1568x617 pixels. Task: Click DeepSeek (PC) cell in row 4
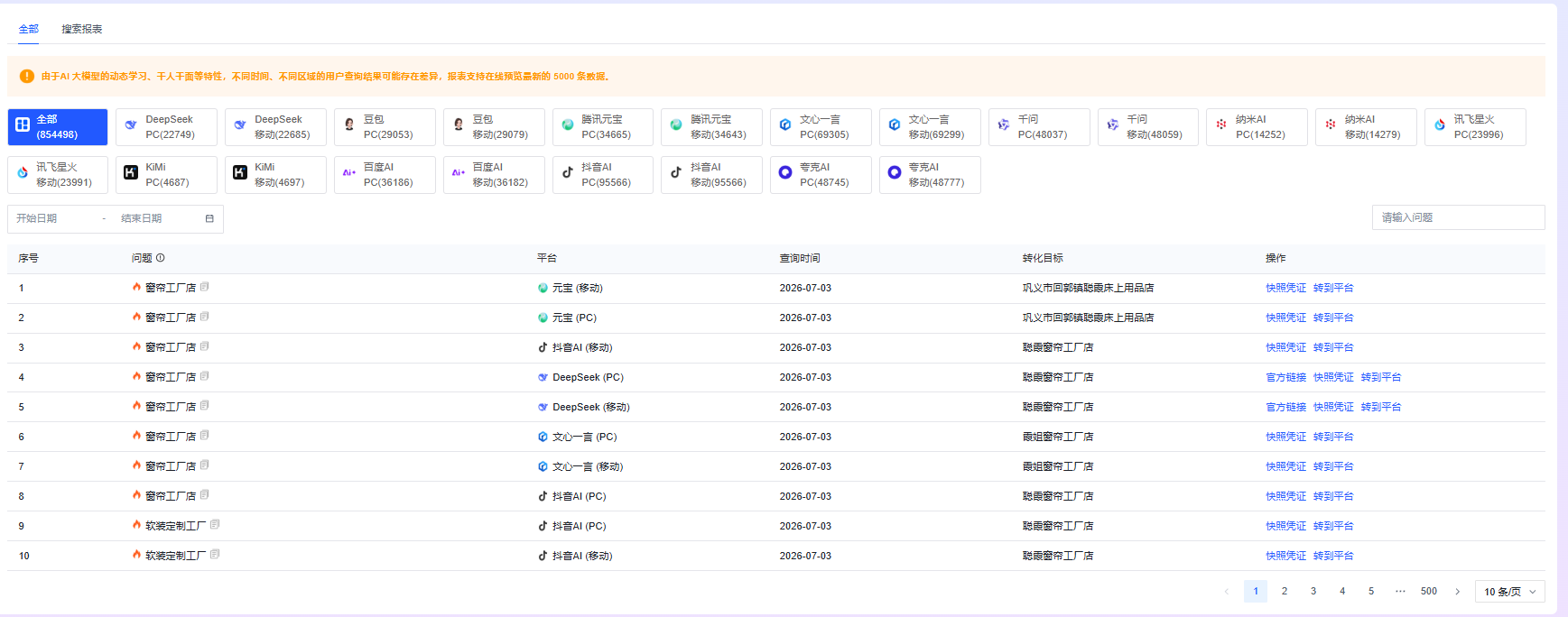pyautogui.click(x=580, y=377)
